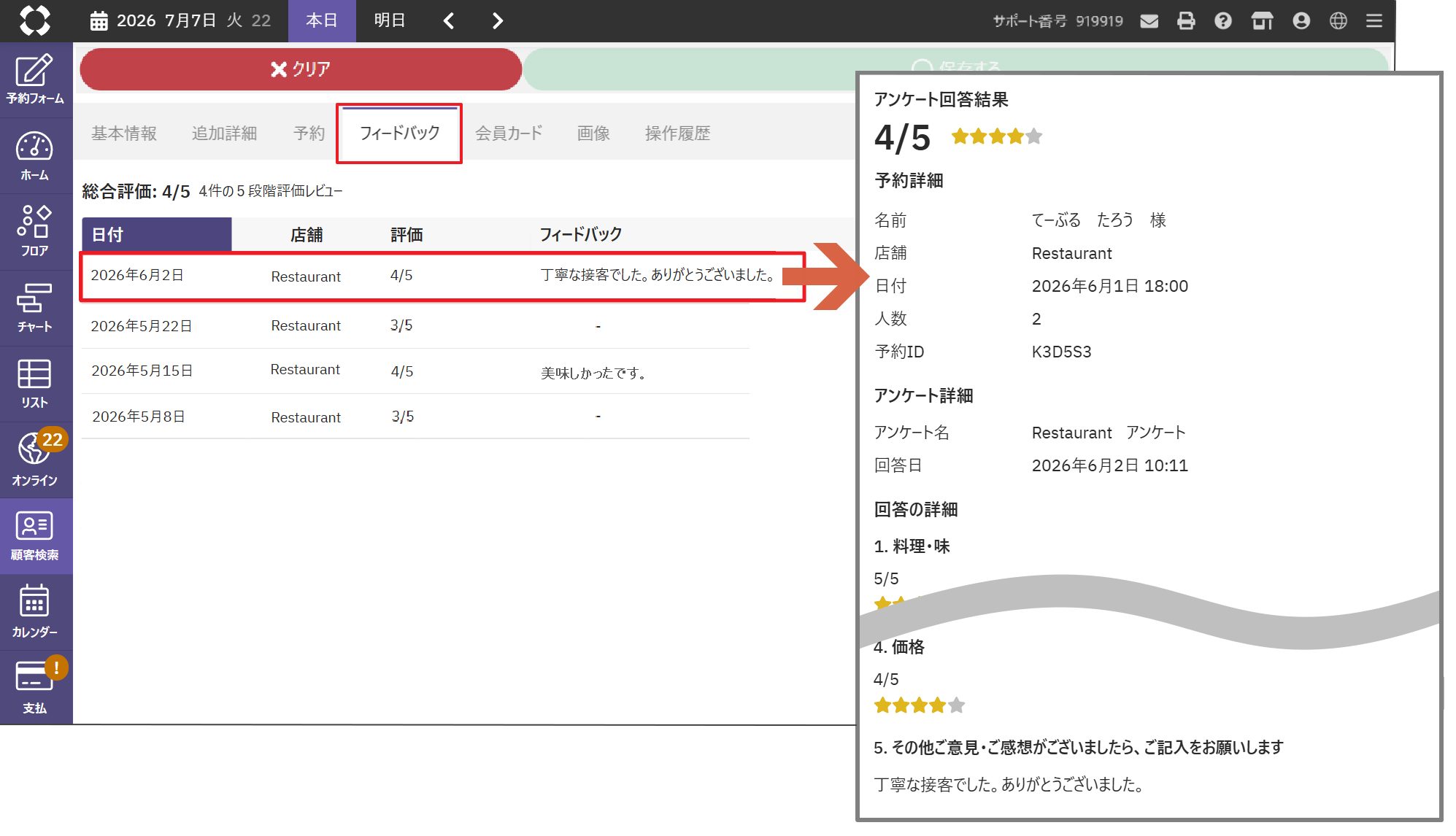
Task: Open the language globe selector
Action: [x=1338, y=21]
